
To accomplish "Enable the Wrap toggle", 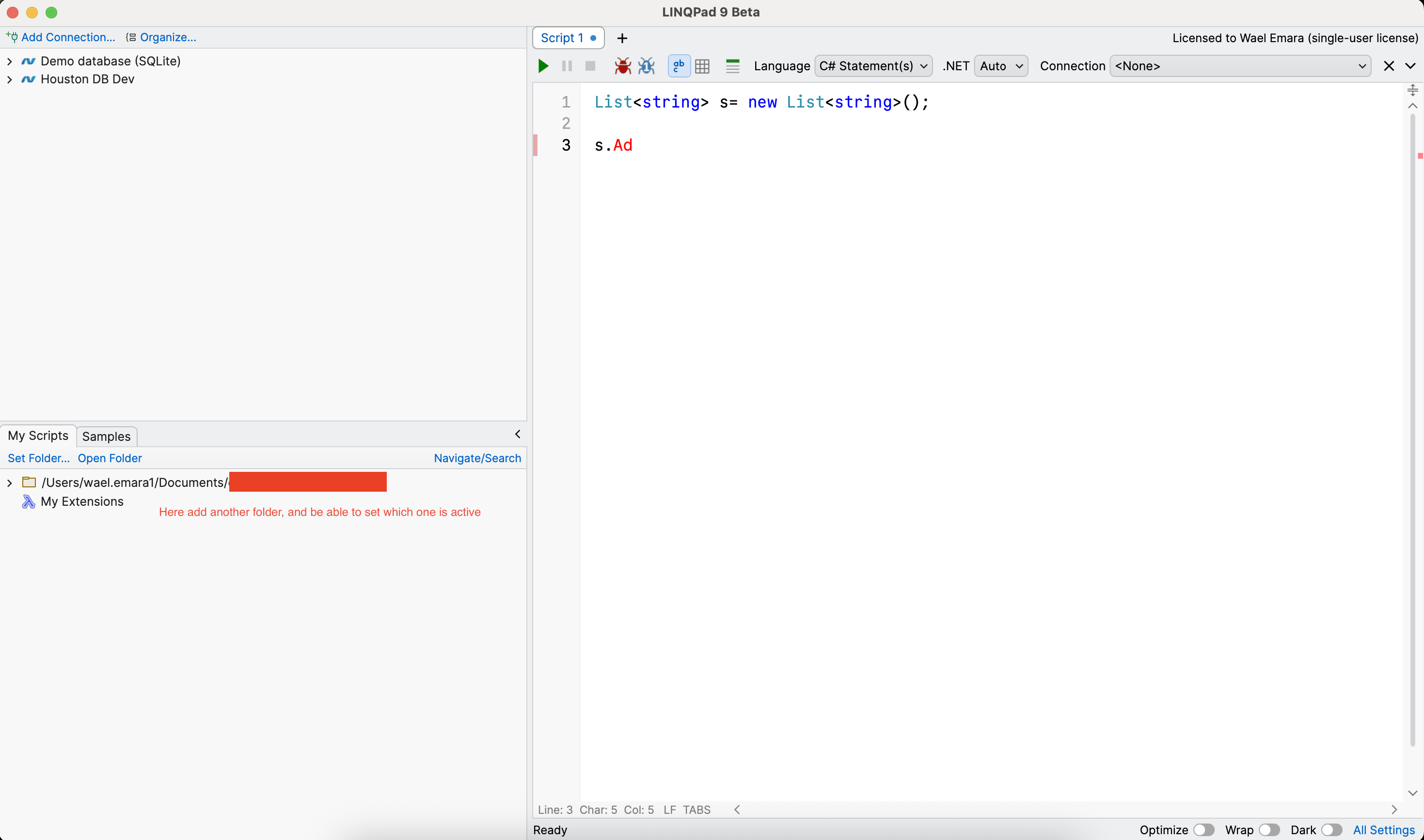I will 1269,830.
